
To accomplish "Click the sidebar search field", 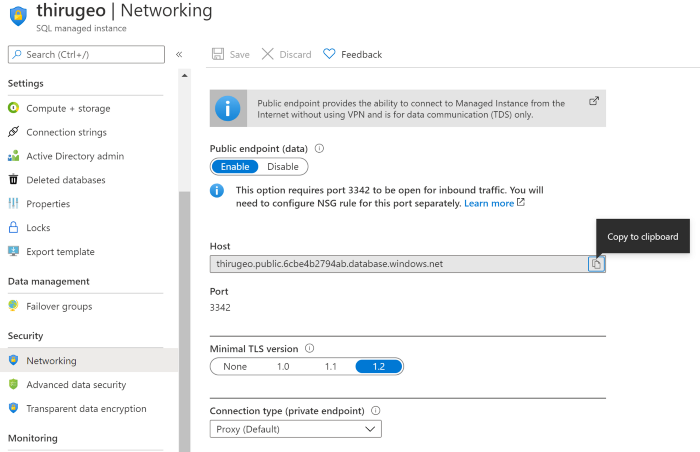I will pyautogui.click(x=86, y=54).
